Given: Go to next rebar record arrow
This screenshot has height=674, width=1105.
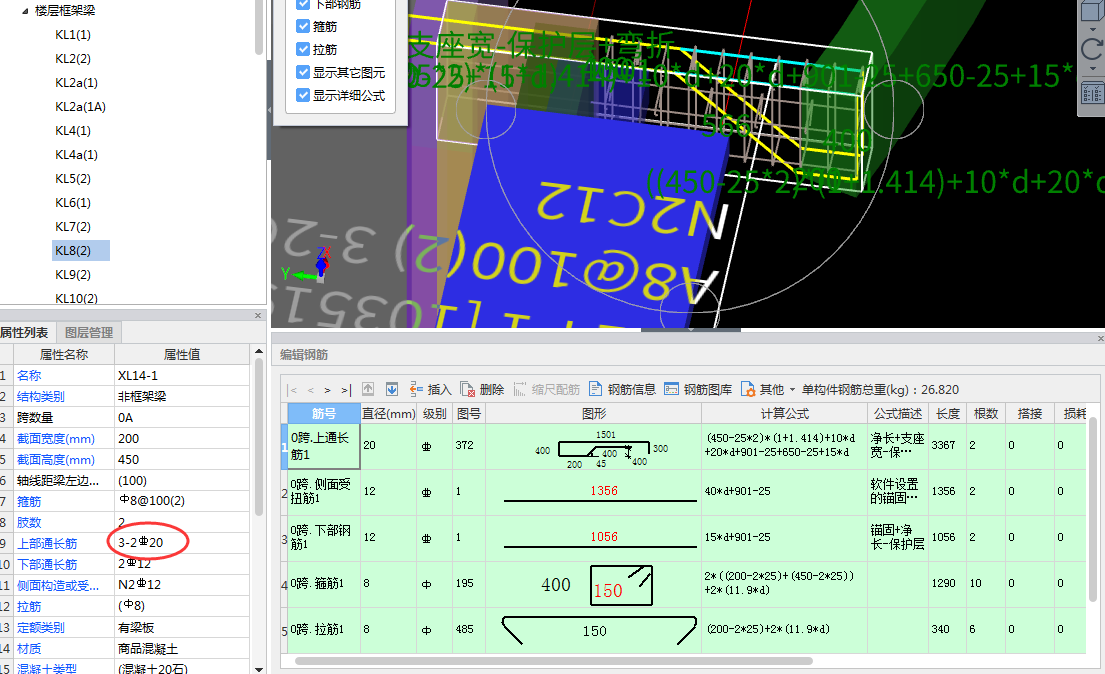Looking at the screenshot, I should 328,390.
